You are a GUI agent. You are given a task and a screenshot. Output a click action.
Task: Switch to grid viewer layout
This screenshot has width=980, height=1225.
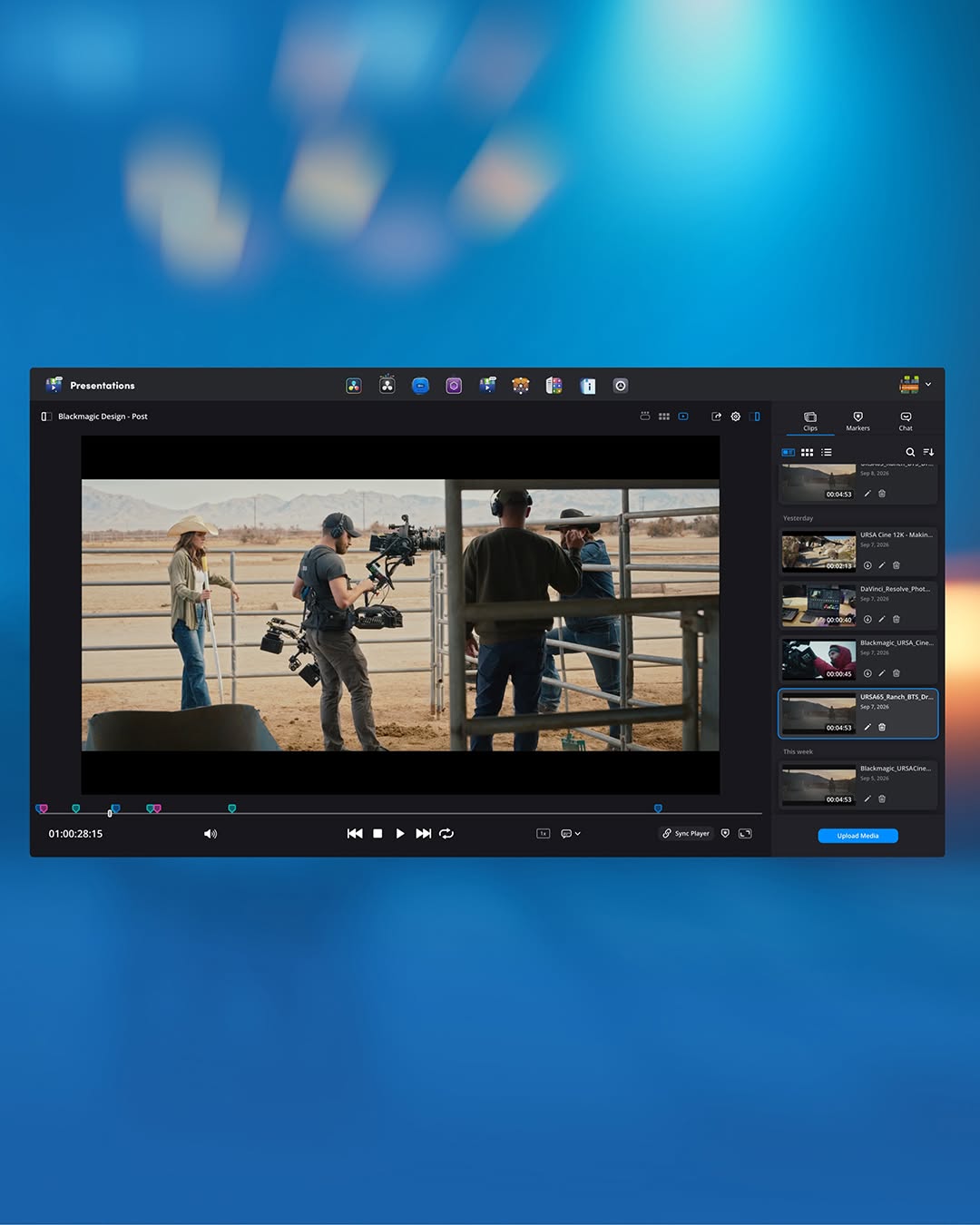[x=664, y=416]
